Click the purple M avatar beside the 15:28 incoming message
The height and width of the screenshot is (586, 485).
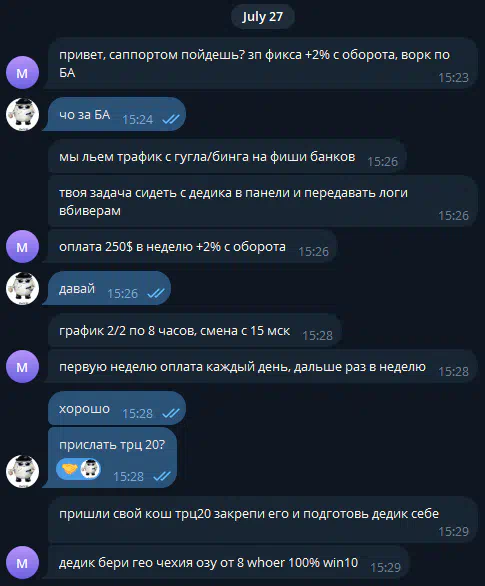22,367
